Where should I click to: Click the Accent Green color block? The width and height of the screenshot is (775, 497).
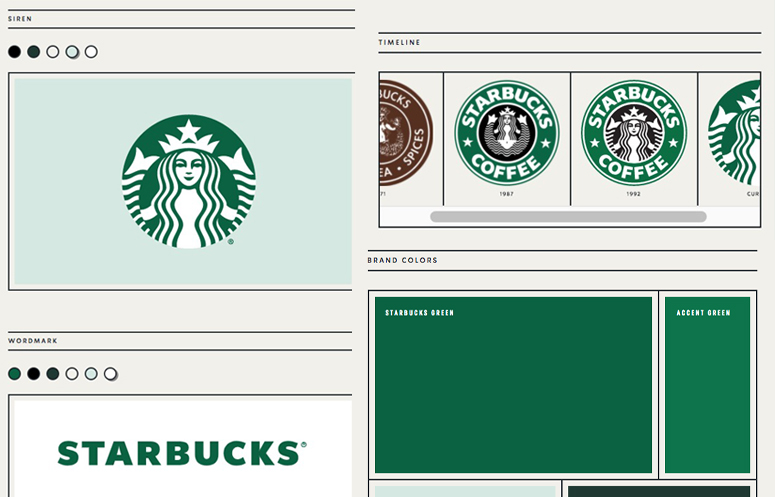tap(707, 385)
